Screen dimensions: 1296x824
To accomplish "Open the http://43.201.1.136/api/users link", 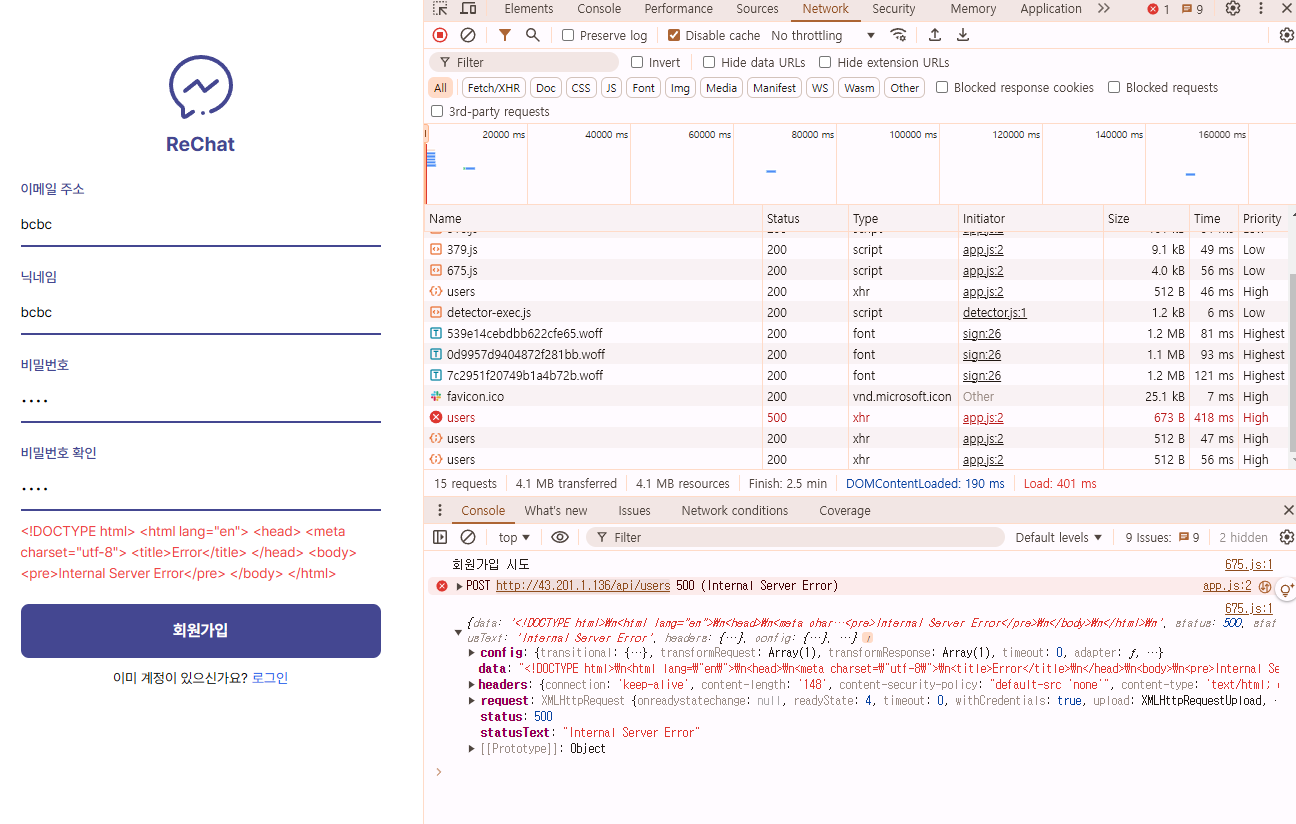I will click(583, 586).
